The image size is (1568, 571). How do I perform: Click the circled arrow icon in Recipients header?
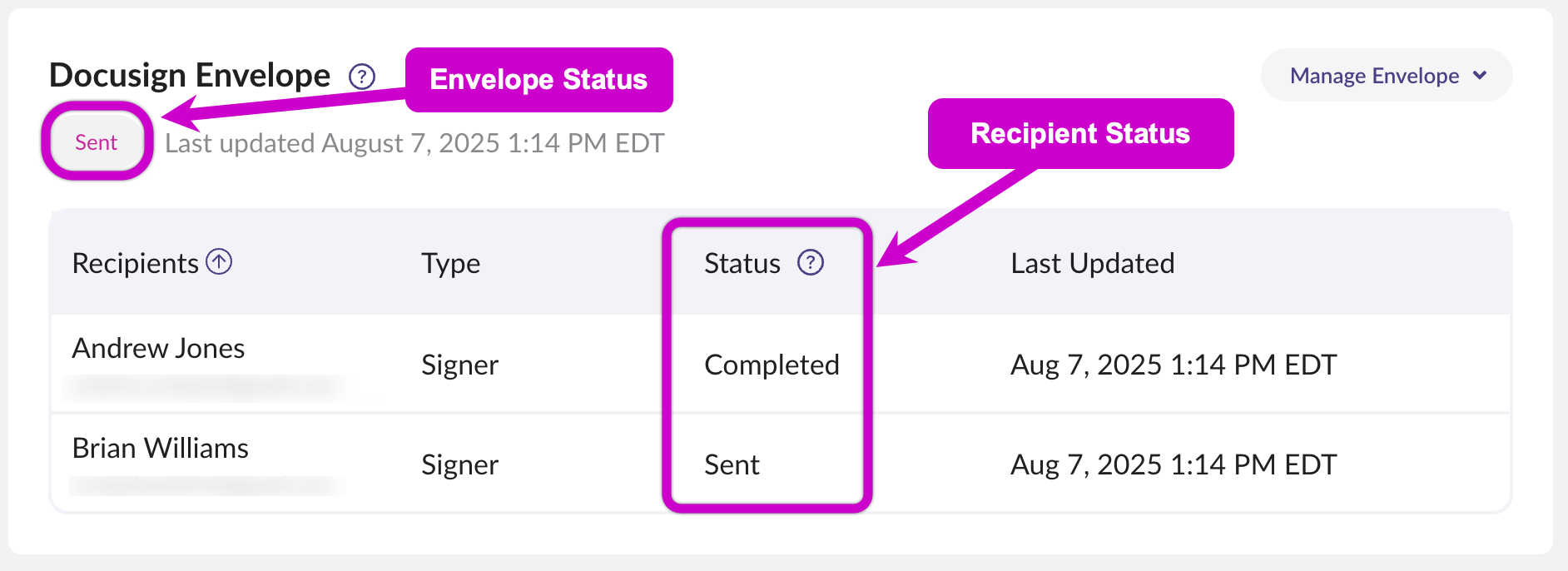[218, 261]
